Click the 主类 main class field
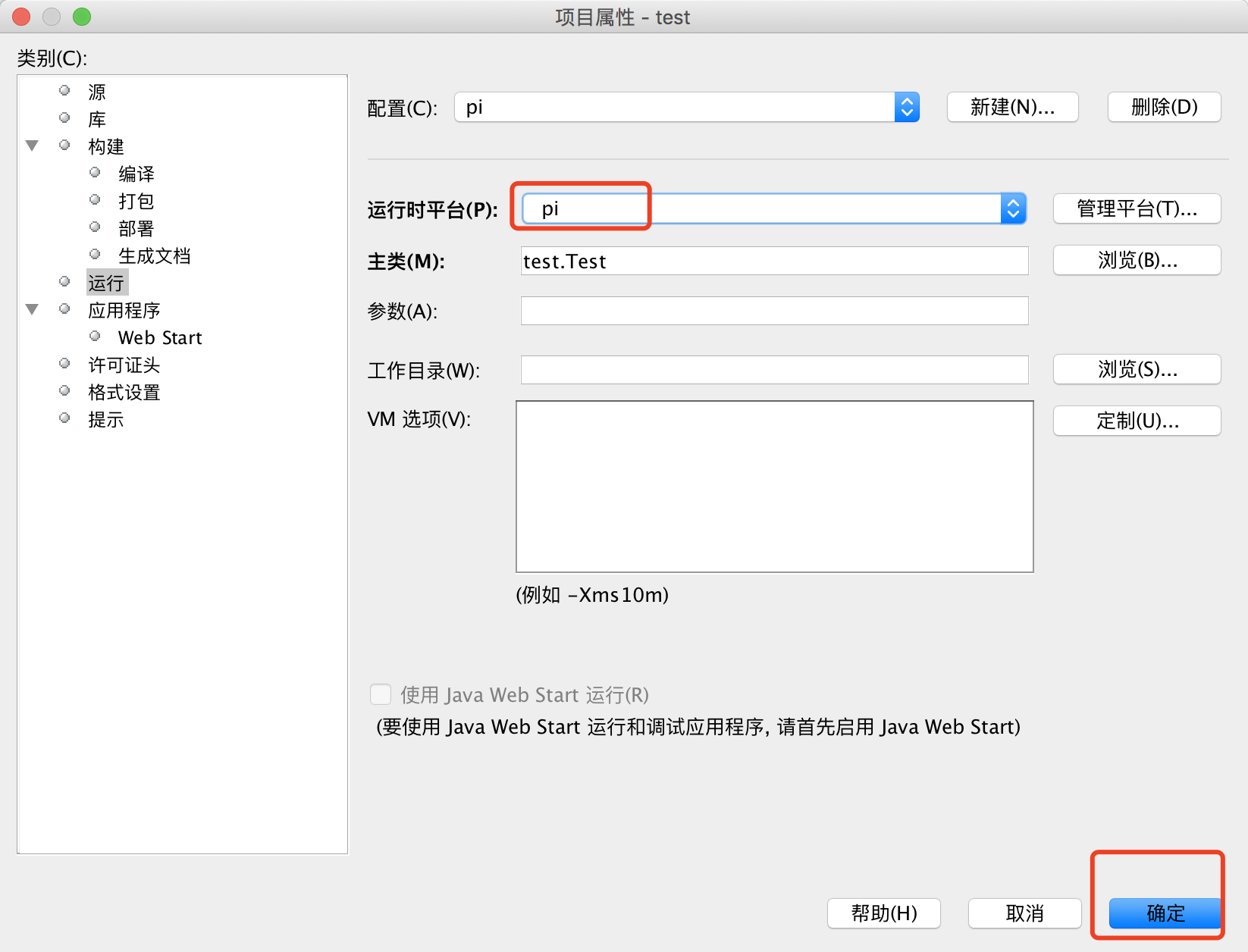 click(775, 261)
